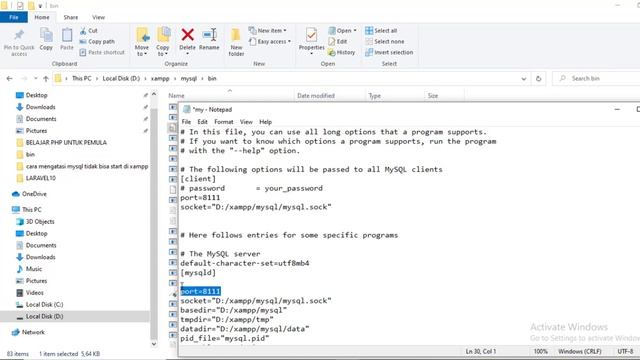Open 3D Objects in navigation pane
640x360 pixels.
35,222
